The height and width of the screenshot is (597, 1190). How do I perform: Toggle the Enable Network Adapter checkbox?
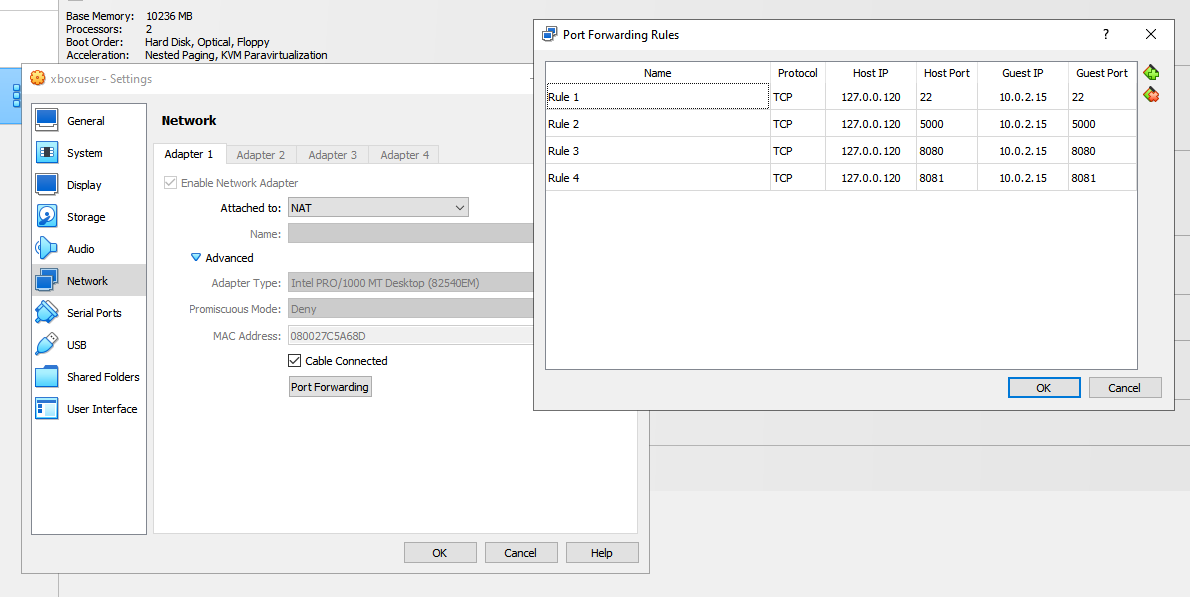pos(171,183)
